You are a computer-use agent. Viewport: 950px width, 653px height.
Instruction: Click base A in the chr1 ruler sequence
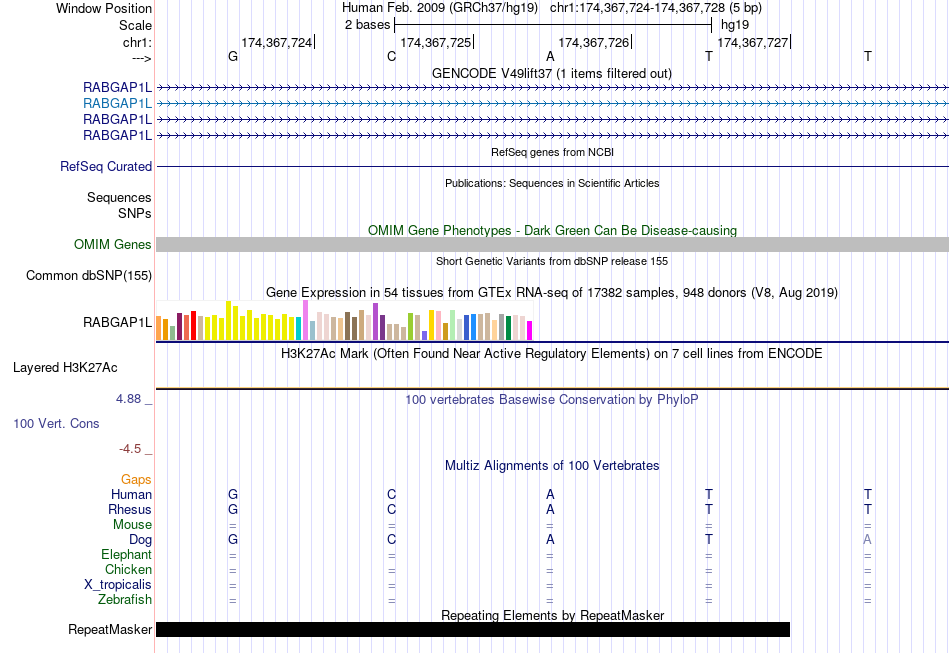click(550, 56)
